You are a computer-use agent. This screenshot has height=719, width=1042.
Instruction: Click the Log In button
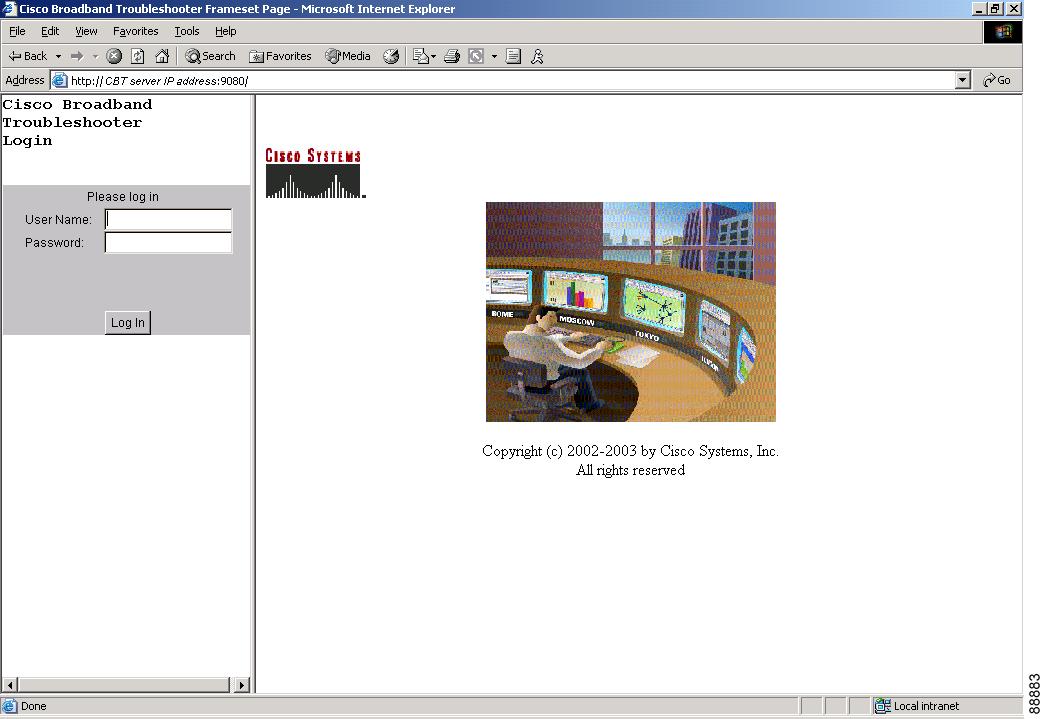coord(128,323)
